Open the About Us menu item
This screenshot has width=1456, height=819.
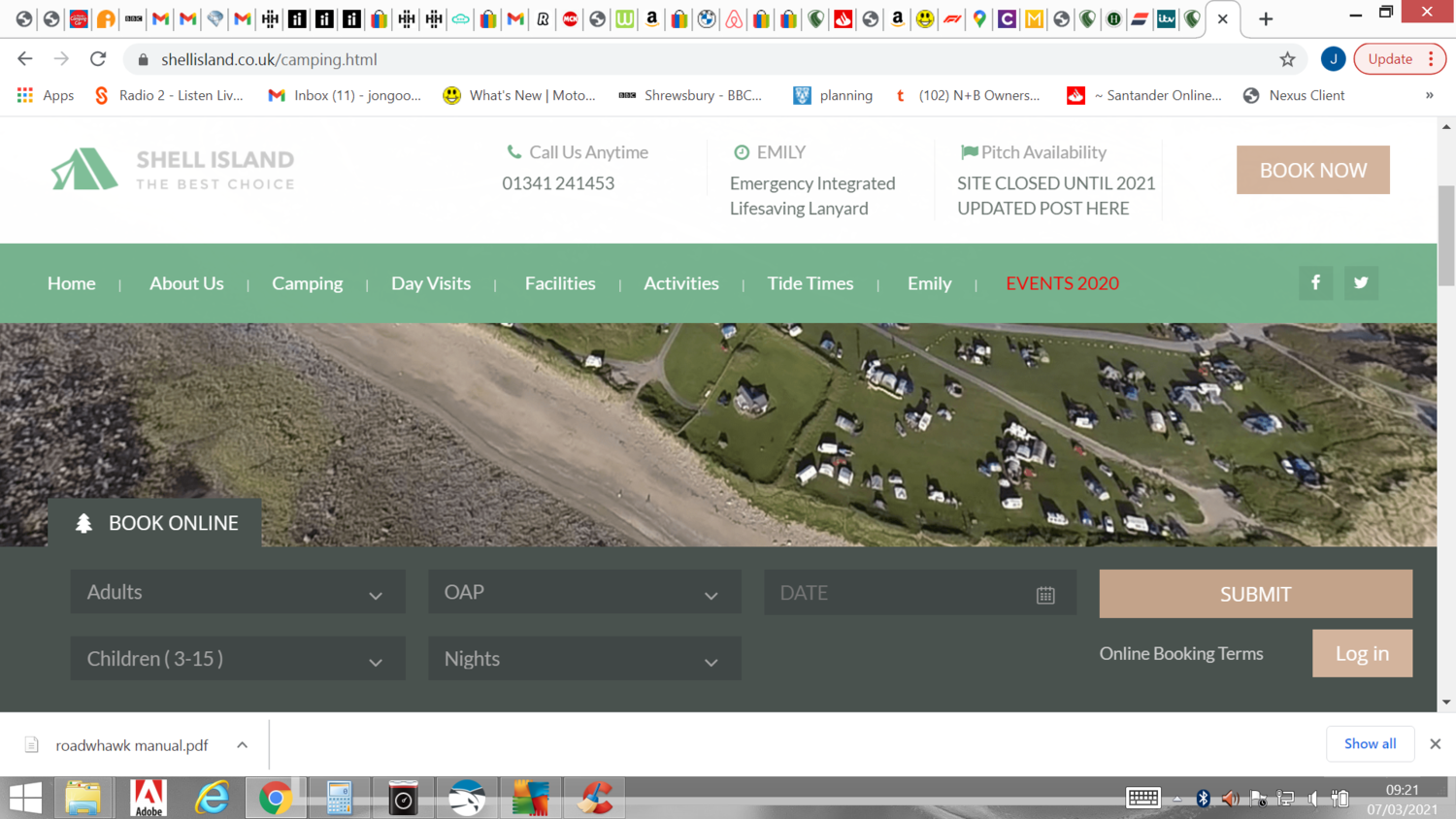(x=186, y=283)
